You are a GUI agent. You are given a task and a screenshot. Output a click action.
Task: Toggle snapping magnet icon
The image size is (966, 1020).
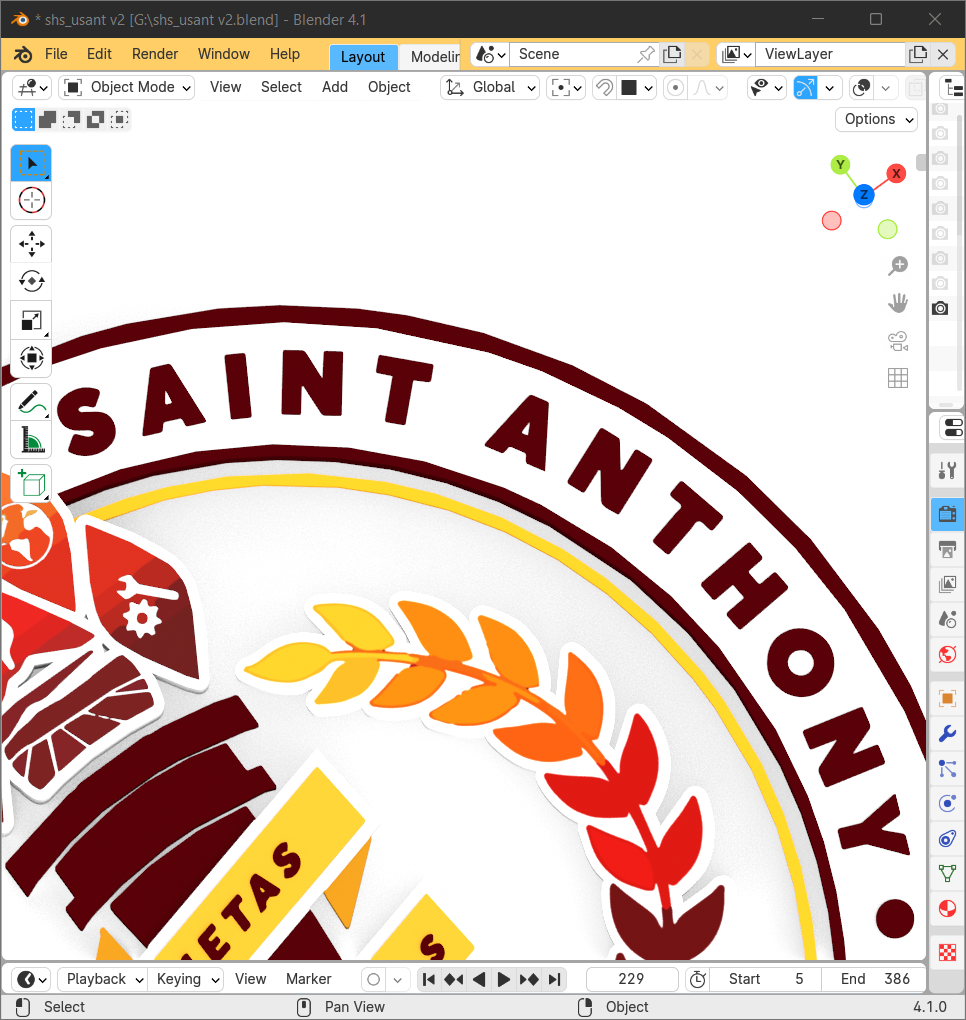[604, 87]
